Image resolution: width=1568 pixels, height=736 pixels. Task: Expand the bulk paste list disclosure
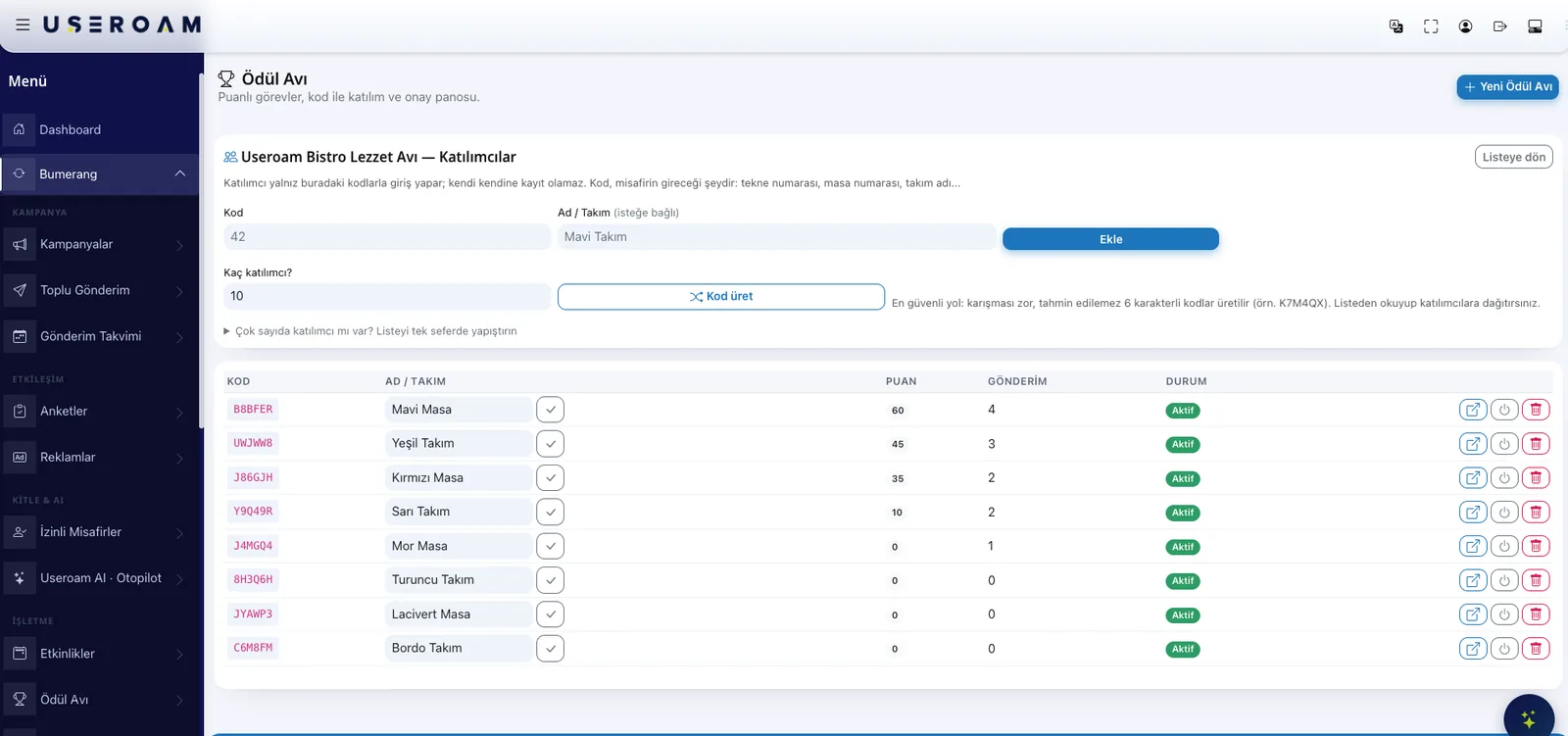click(x=370, y=331)
